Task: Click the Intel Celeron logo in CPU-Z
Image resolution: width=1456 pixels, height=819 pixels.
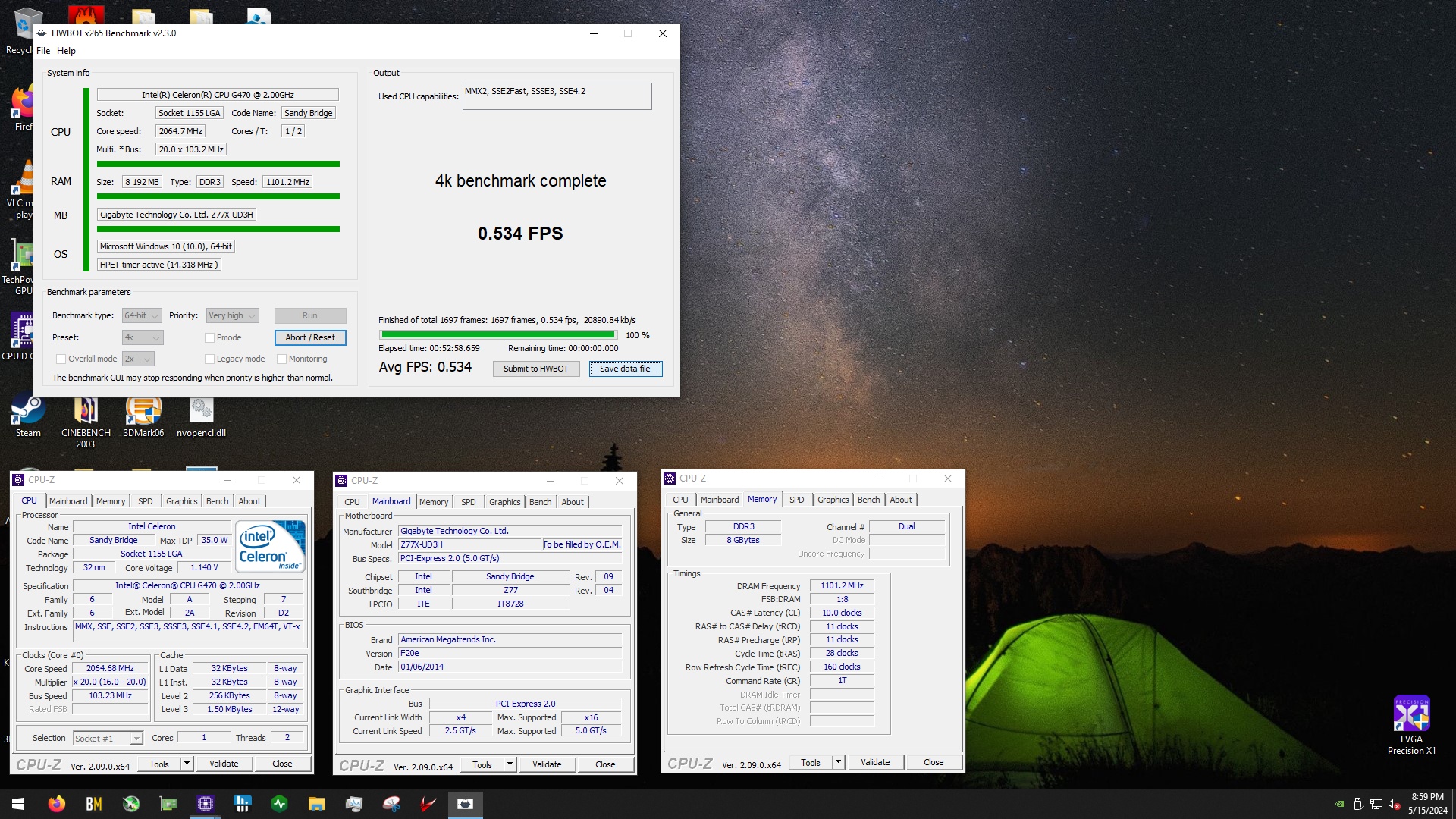Action: tap(271, 546)
